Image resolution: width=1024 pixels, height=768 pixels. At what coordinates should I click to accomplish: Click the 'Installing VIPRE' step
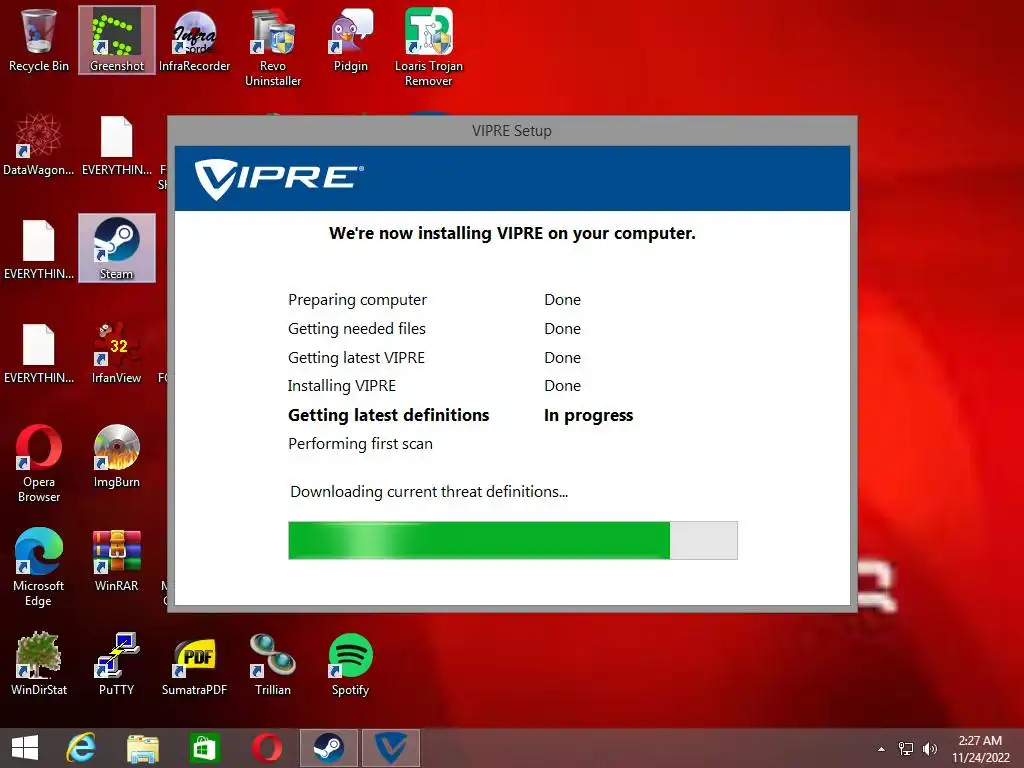click(x=342, y=386)
